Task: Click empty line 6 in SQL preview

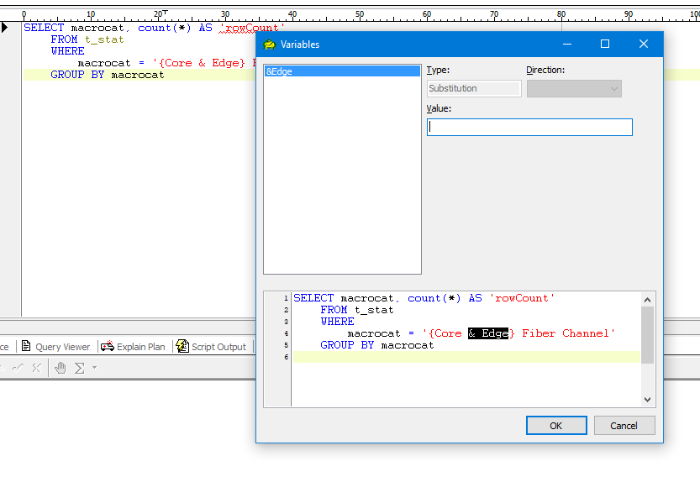Action: tap(467, 357)
